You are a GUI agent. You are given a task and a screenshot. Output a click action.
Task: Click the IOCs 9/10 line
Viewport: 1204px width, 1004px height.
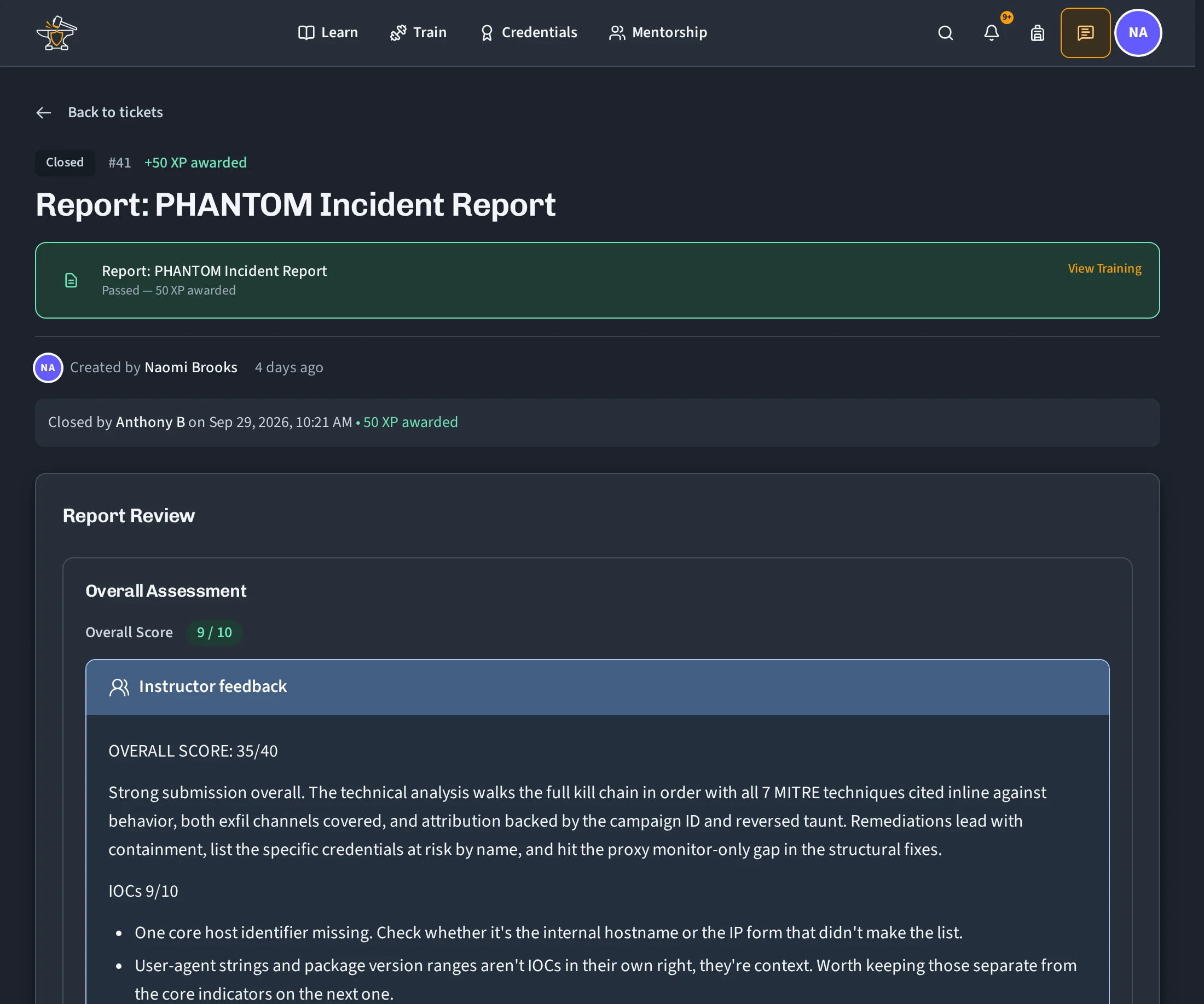tap(143, 891)
